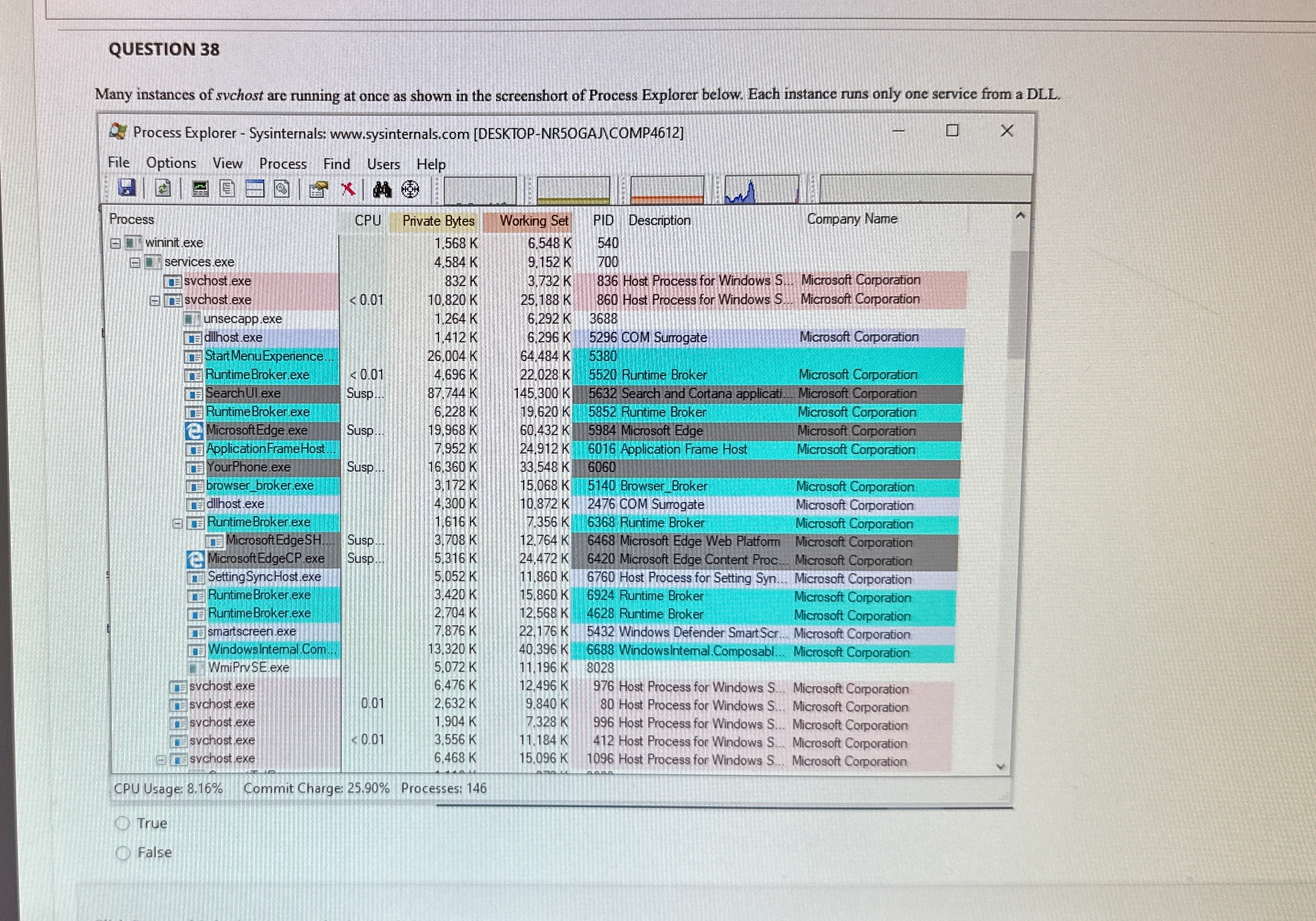Screen dimensions: 1316x921
Task: Click the process Properties toolbar icon
Action: (x=319, y=189)
